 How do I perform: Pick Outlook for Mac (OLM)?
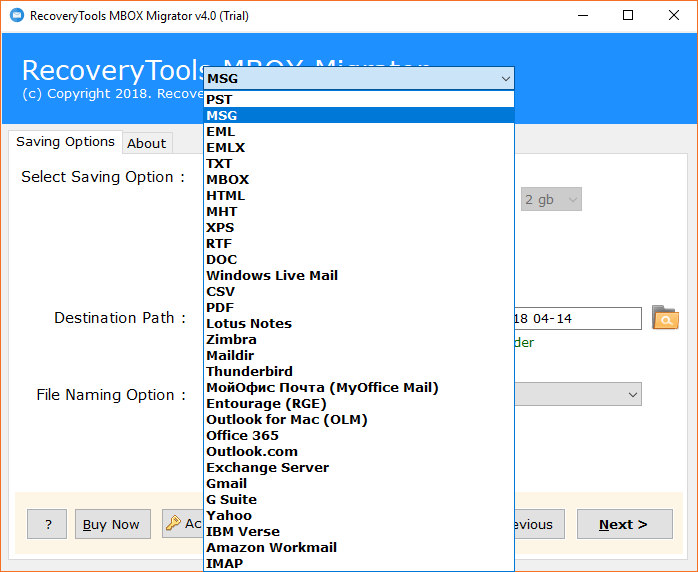click(x=359, y=420)
